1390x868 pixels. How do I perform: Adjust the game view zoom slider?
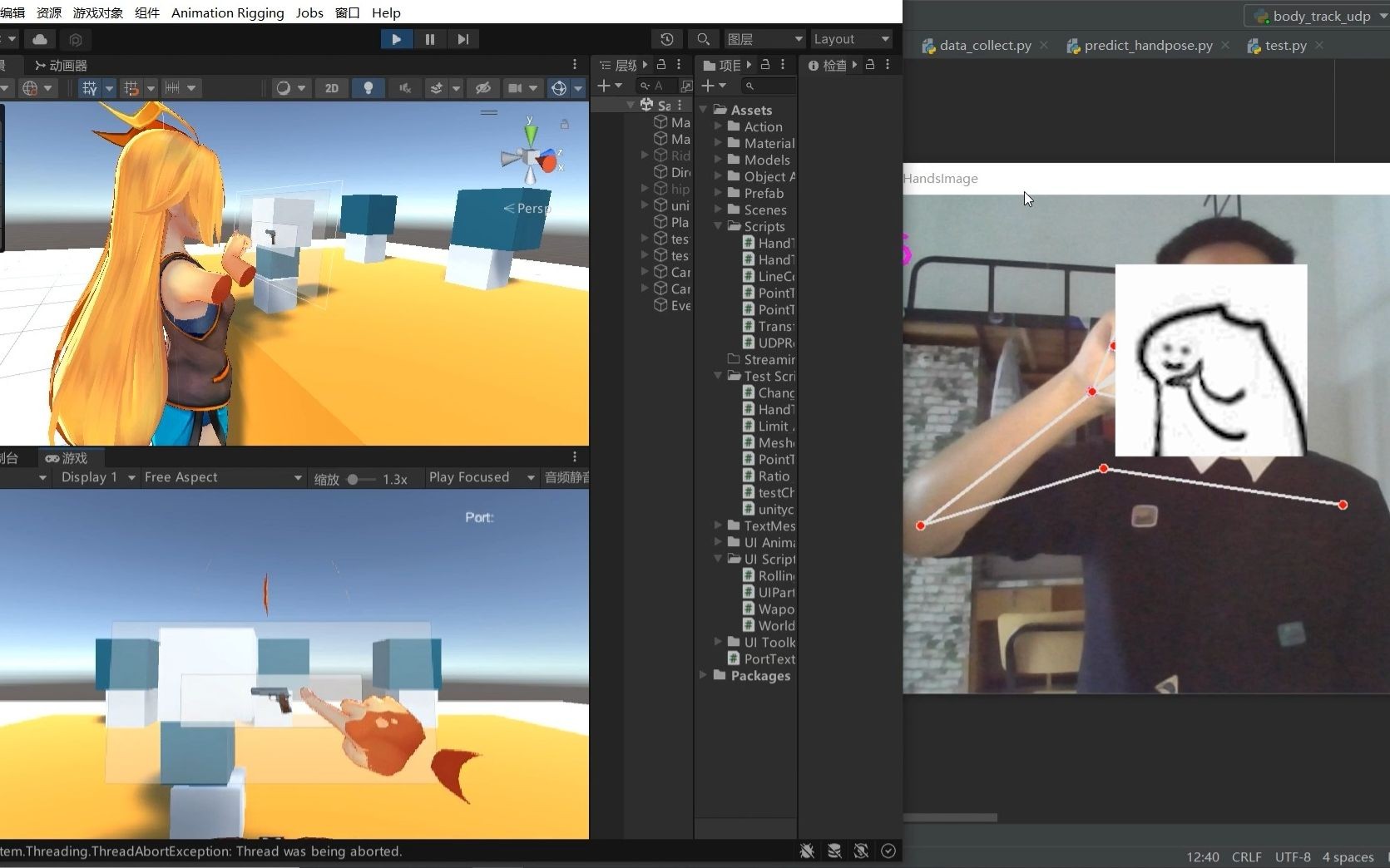pyautogui.click(x=353, y=479)
